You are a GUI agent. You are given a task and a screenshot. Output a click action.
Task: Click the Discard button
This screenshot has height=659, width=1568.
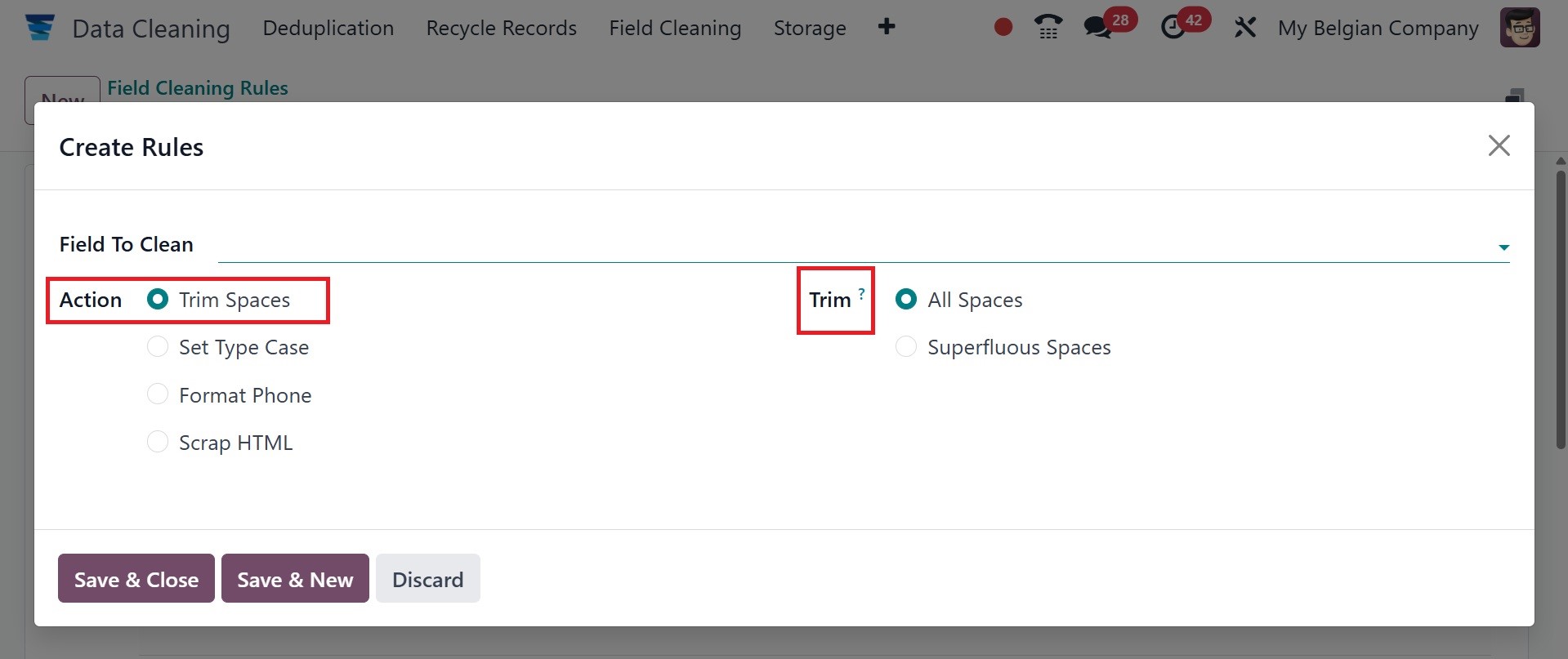tap(427, 579)
